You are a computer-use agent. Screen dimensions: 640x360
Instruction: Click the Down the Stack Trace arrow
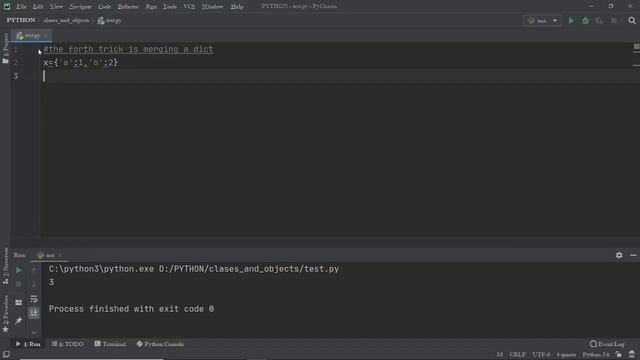coord(34,284)
